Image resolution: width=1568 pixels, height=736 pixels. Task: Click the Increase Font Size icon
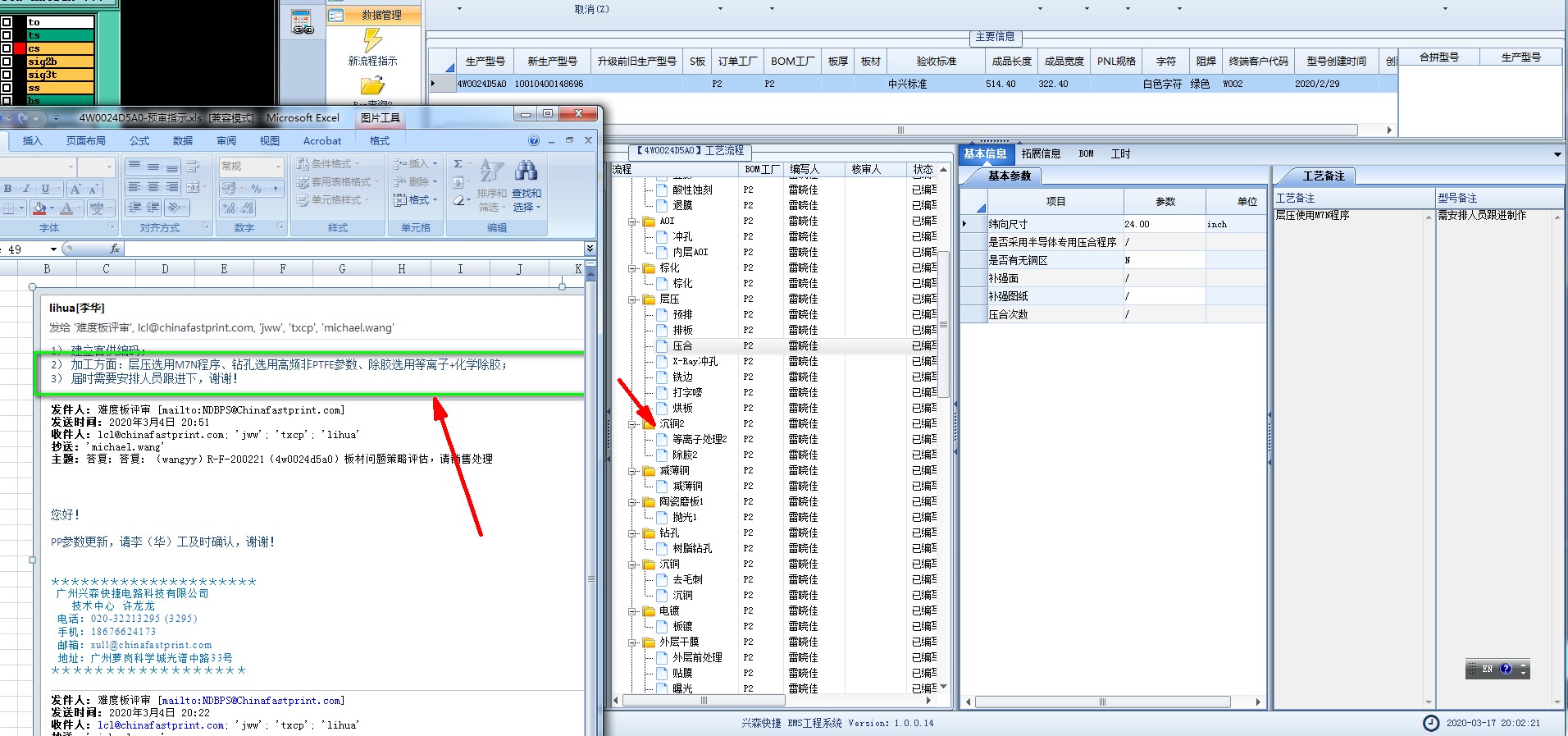click(x=76, y=188)
